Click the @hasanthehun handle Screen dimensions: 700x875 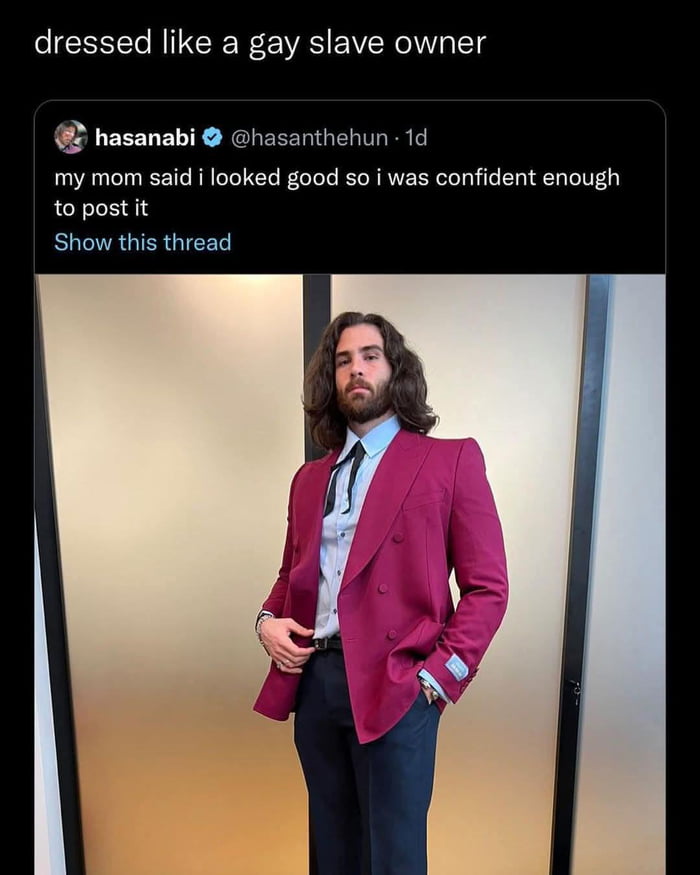311,138
